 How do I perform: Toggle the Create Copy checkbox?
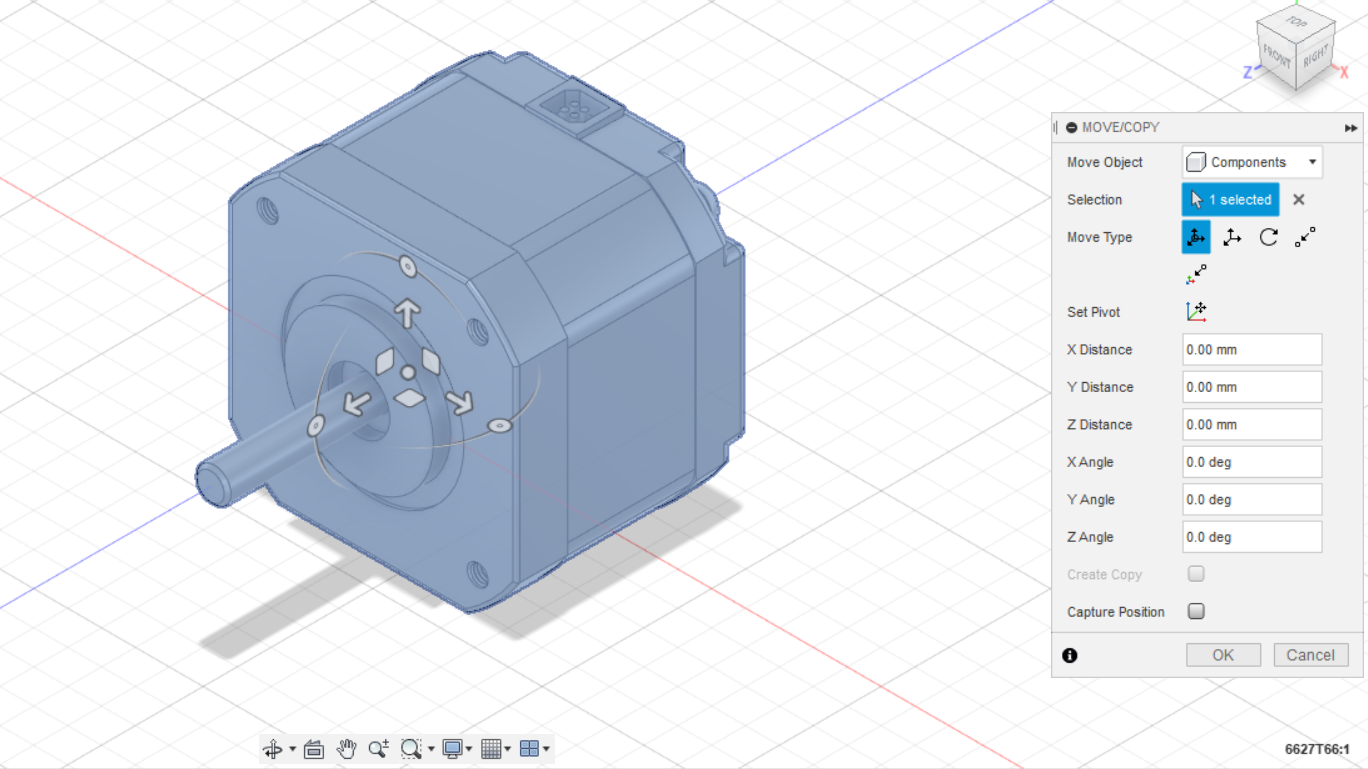click(x=1196, y=574)
